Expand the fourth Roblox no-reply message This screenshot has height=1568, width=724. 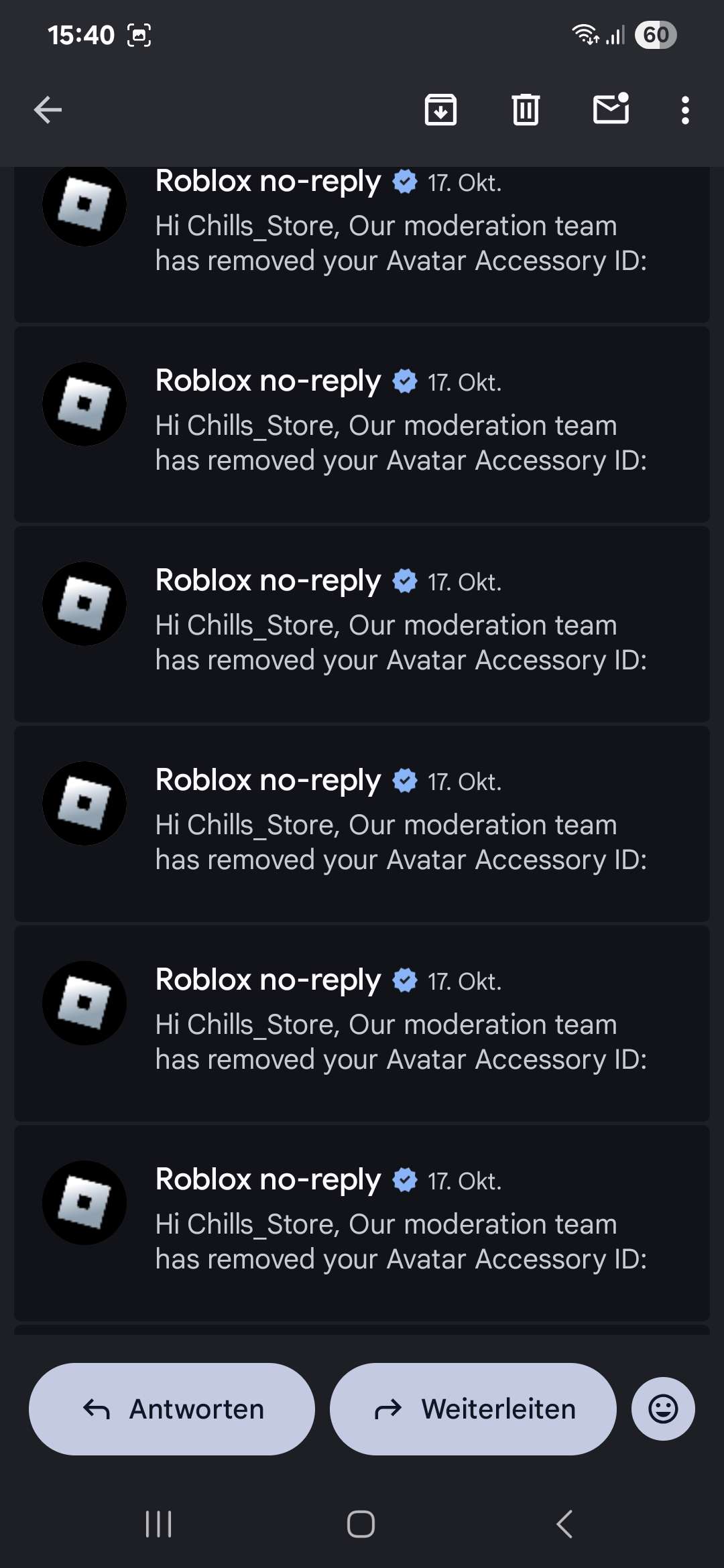point(362,824)
